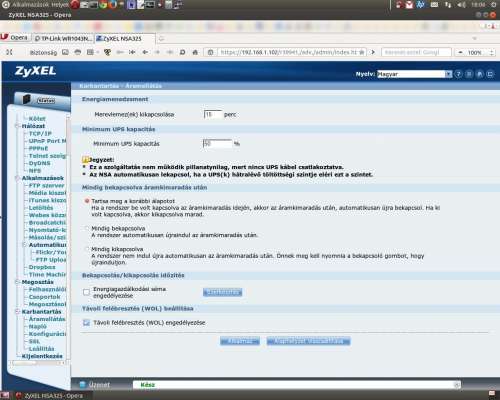Open the Bluetooth indicator in the system tray
Screen dimensions: 500x400
[x=421, y=5]
